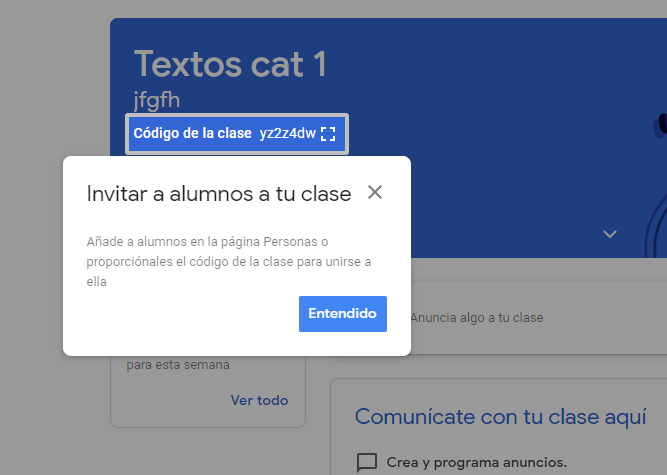
Task: Click the Código de la clase label
Action: (192, 134)
